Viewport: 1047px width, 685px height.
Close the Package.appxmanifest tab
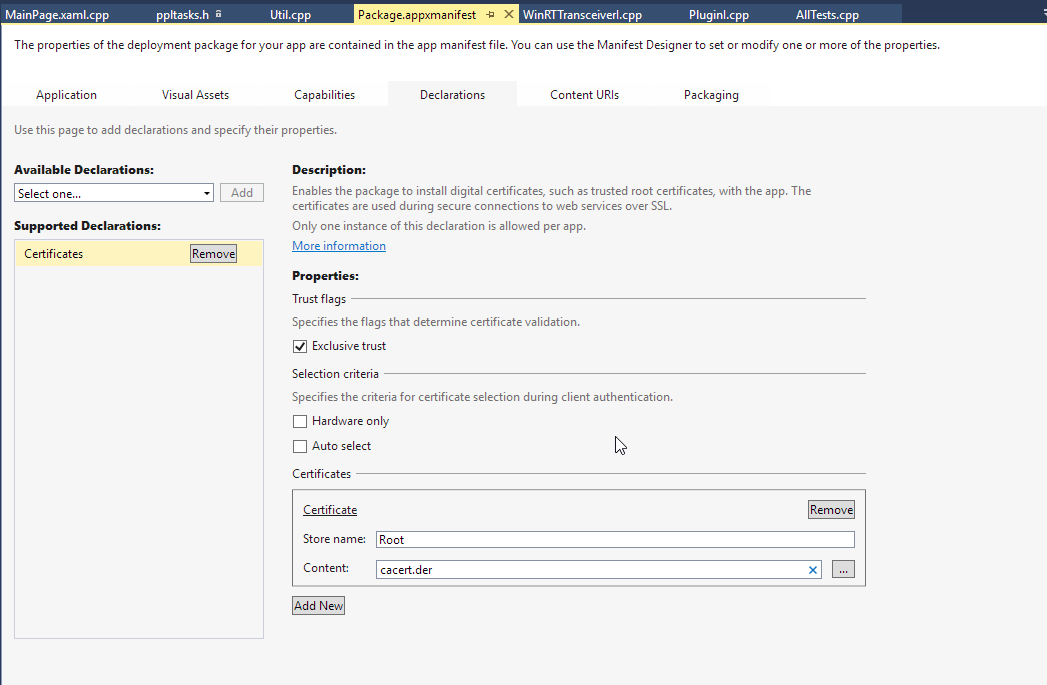[x=508, y=15]
